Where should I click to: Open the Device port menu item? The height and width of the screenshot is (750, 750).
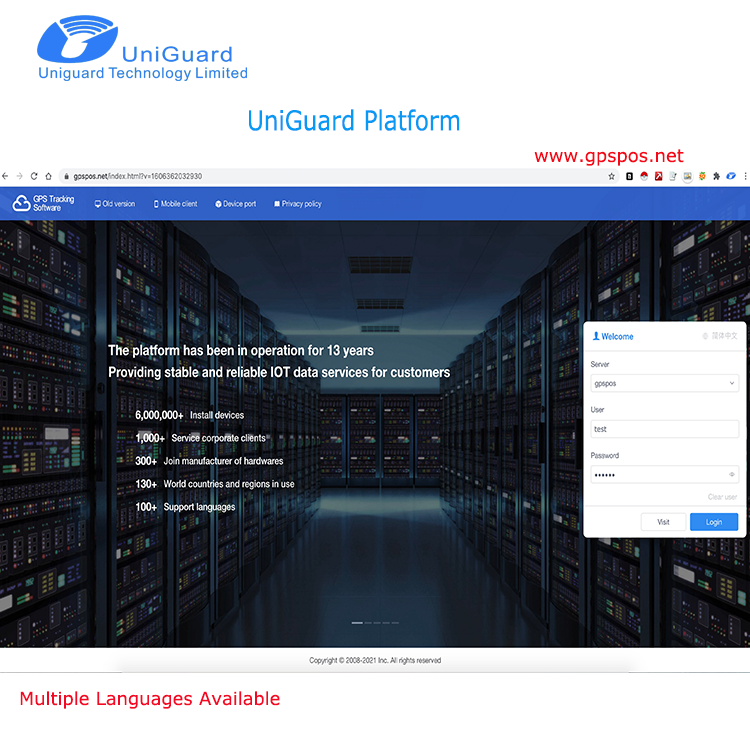(235, 204)
